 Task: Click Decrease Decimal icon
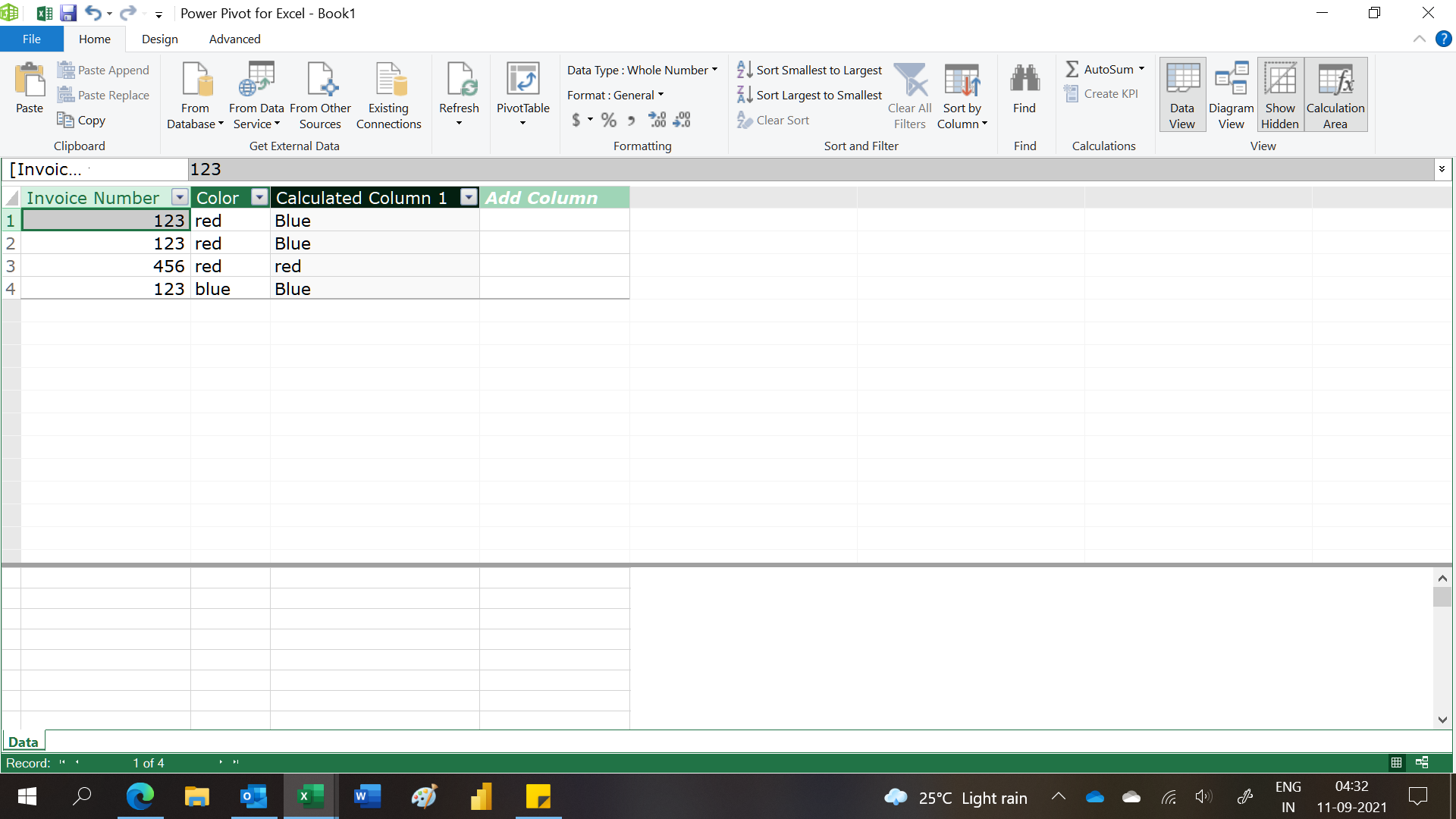(682, 120)
